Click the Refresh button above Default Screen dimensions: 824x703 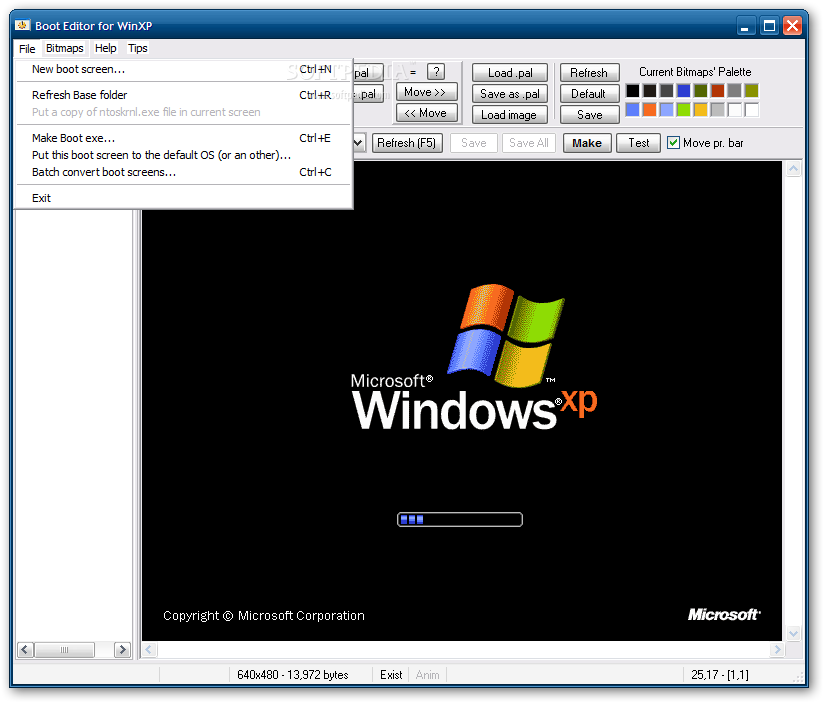[589, 73]
